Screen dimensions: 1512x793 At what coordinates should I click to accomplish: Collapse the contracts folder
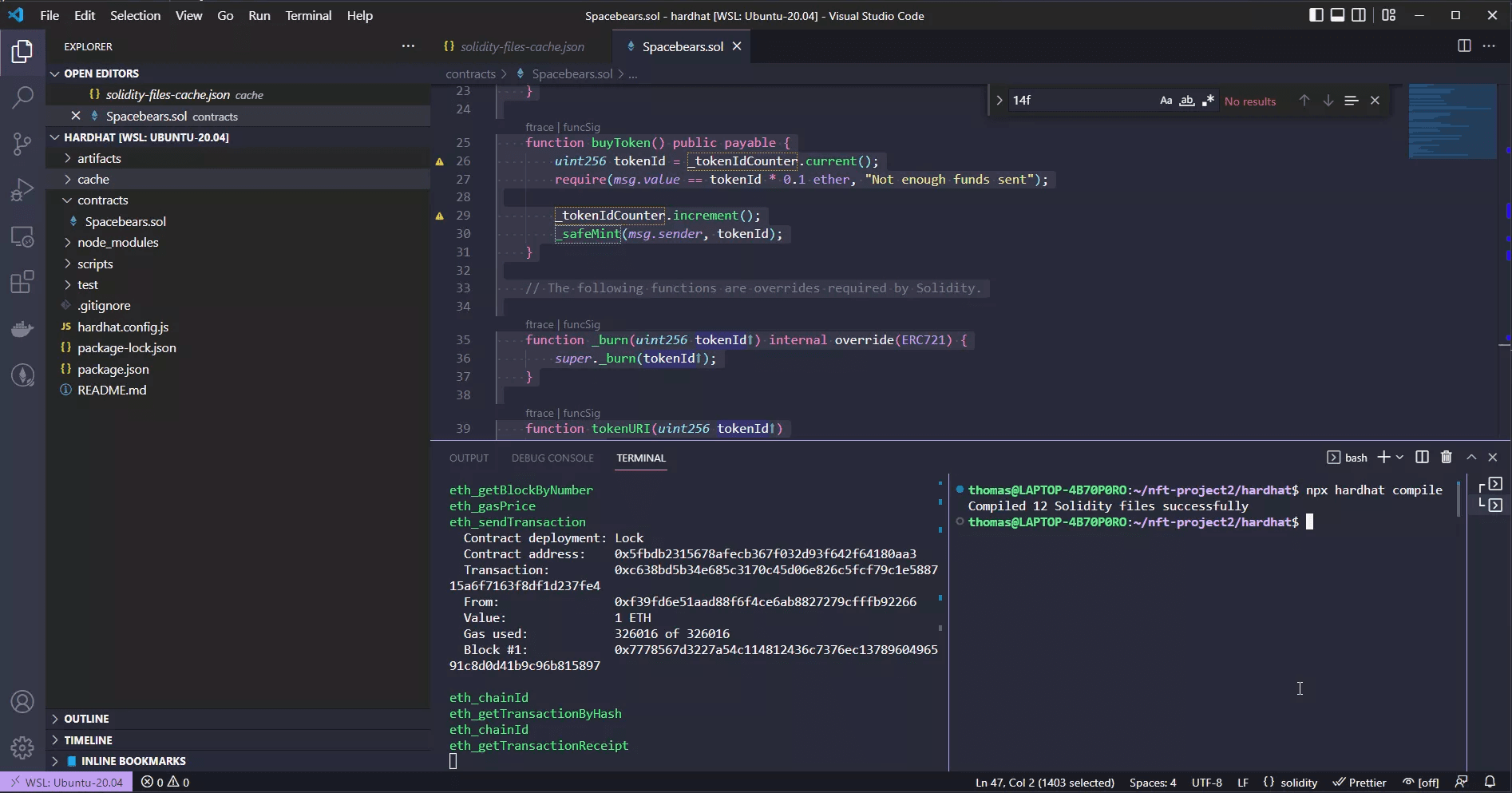coord(68,200)
